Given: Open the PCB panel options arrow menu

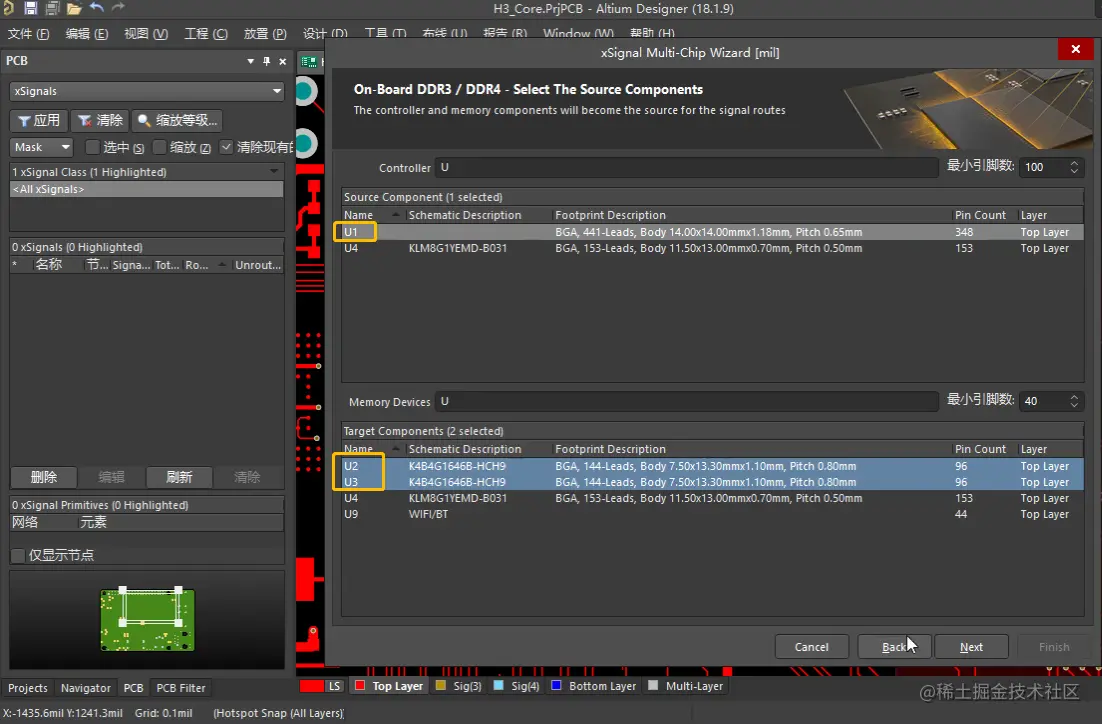Looking at the screenshot, I should click(251, 61).
